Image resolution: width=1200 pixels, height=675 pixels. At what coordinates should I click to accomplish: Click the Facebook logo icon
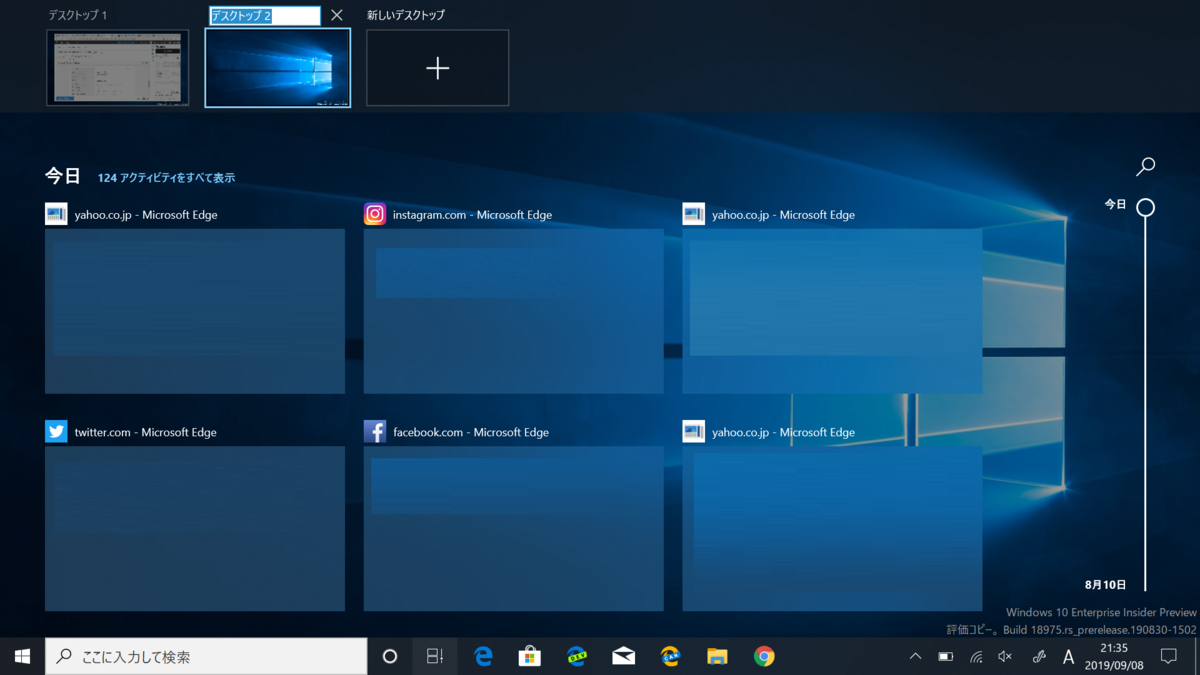[375, 431]
